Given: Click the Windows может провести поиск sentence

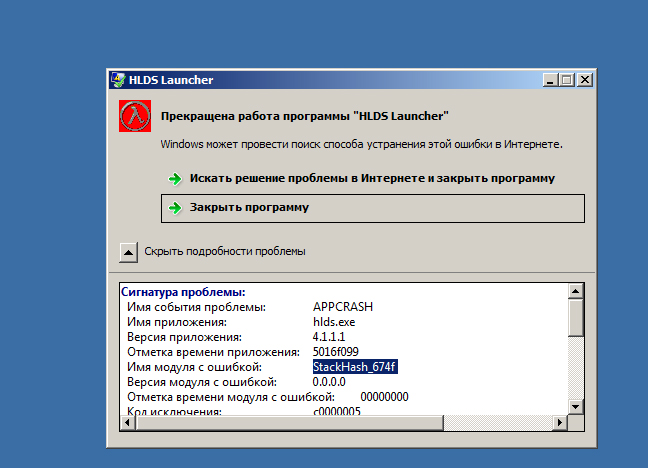Looking at the screenshot, I should tap(362, 144).
